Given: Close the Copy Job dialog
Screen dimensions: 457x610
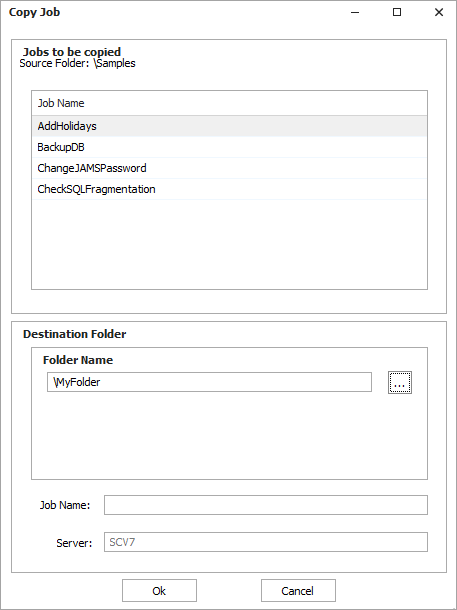Looking at the screenshot, I should pos(439,12).
